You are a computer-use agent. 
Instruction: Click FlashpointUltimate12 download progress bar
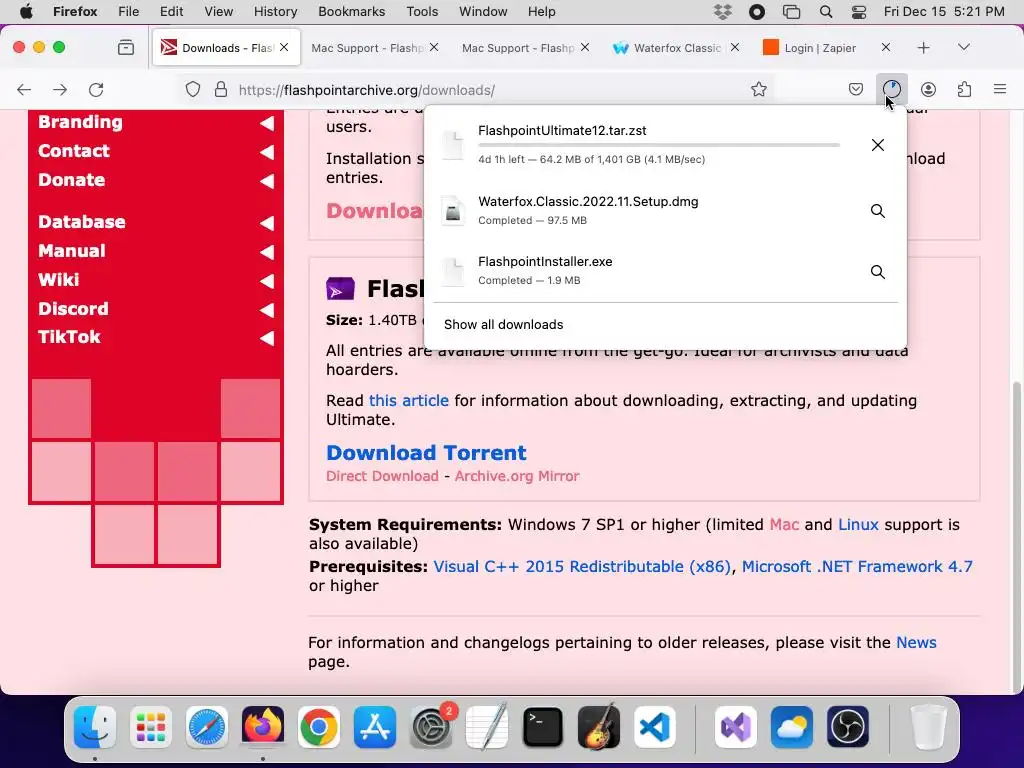(x=659, y=145)
